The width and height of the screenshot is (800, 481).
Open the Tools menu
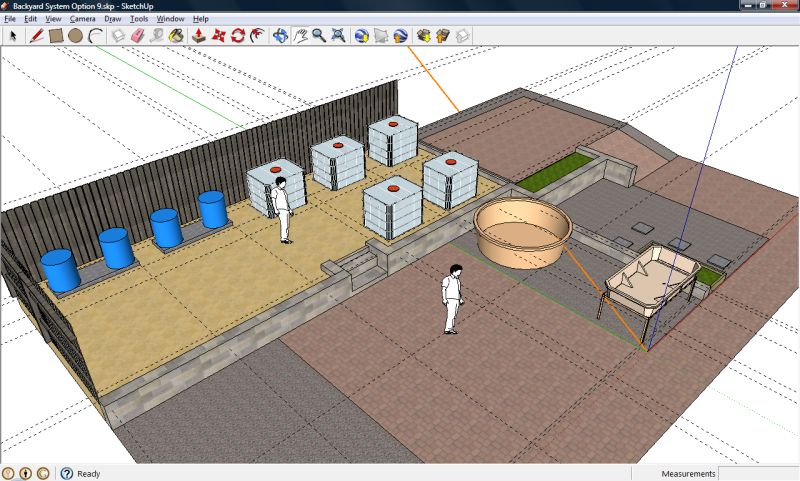pyautogui.click(x=139, y=19)
